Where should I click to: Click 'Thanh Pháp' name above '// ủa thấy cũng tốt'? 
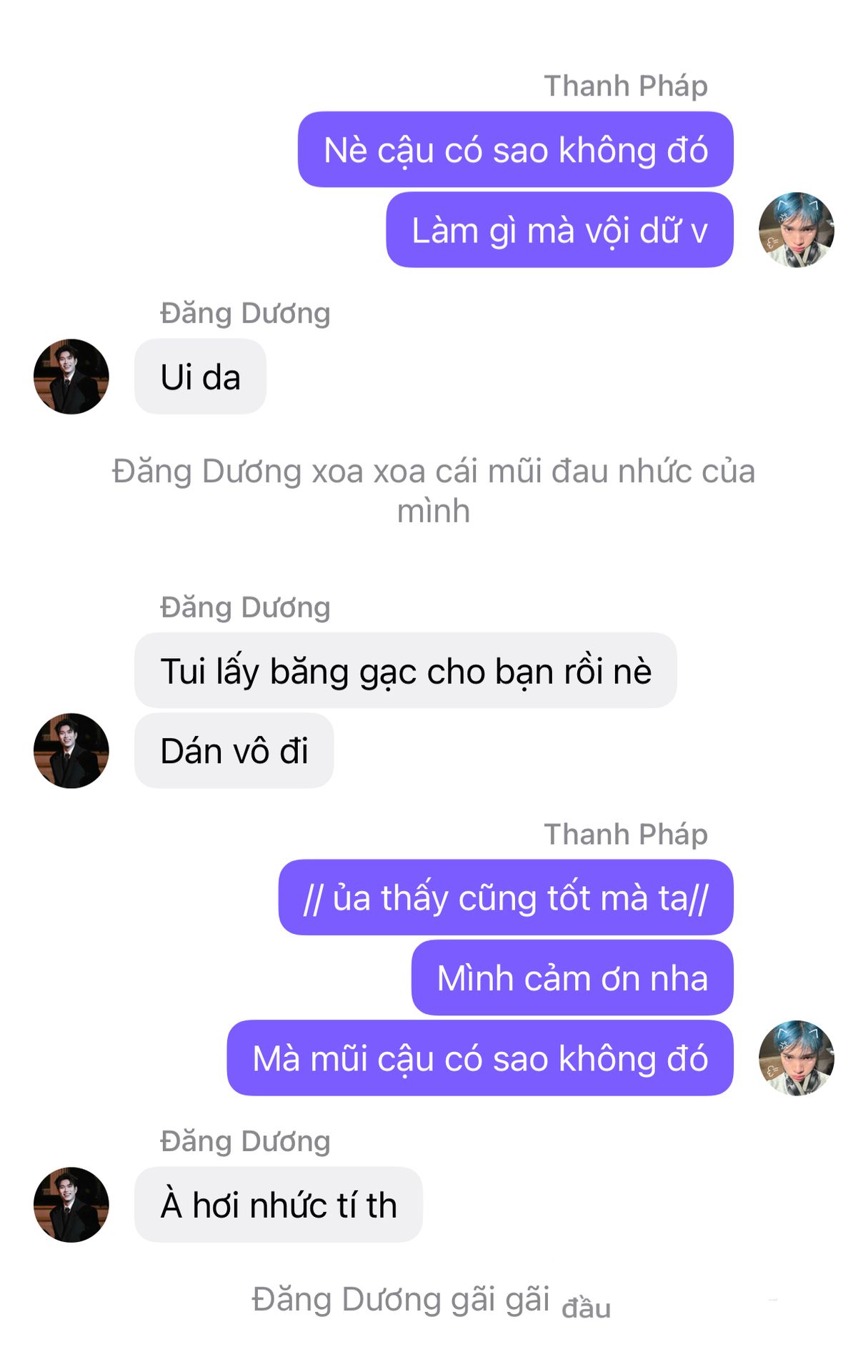pyautogui.click(x=626, y=834)
